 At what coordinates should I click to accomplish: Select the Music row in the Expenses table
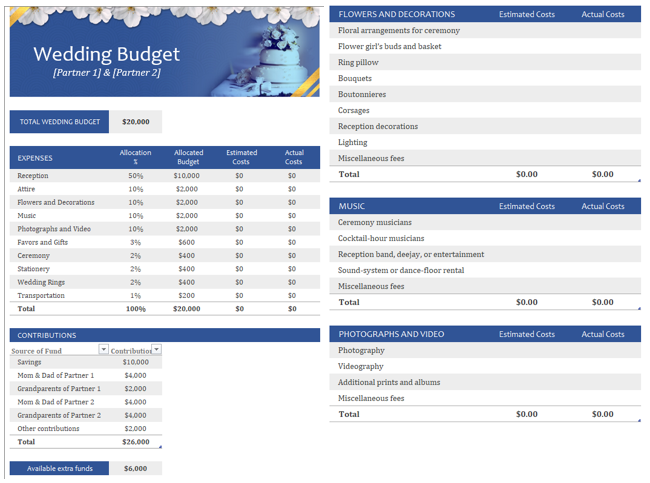(x=165, y=216)
